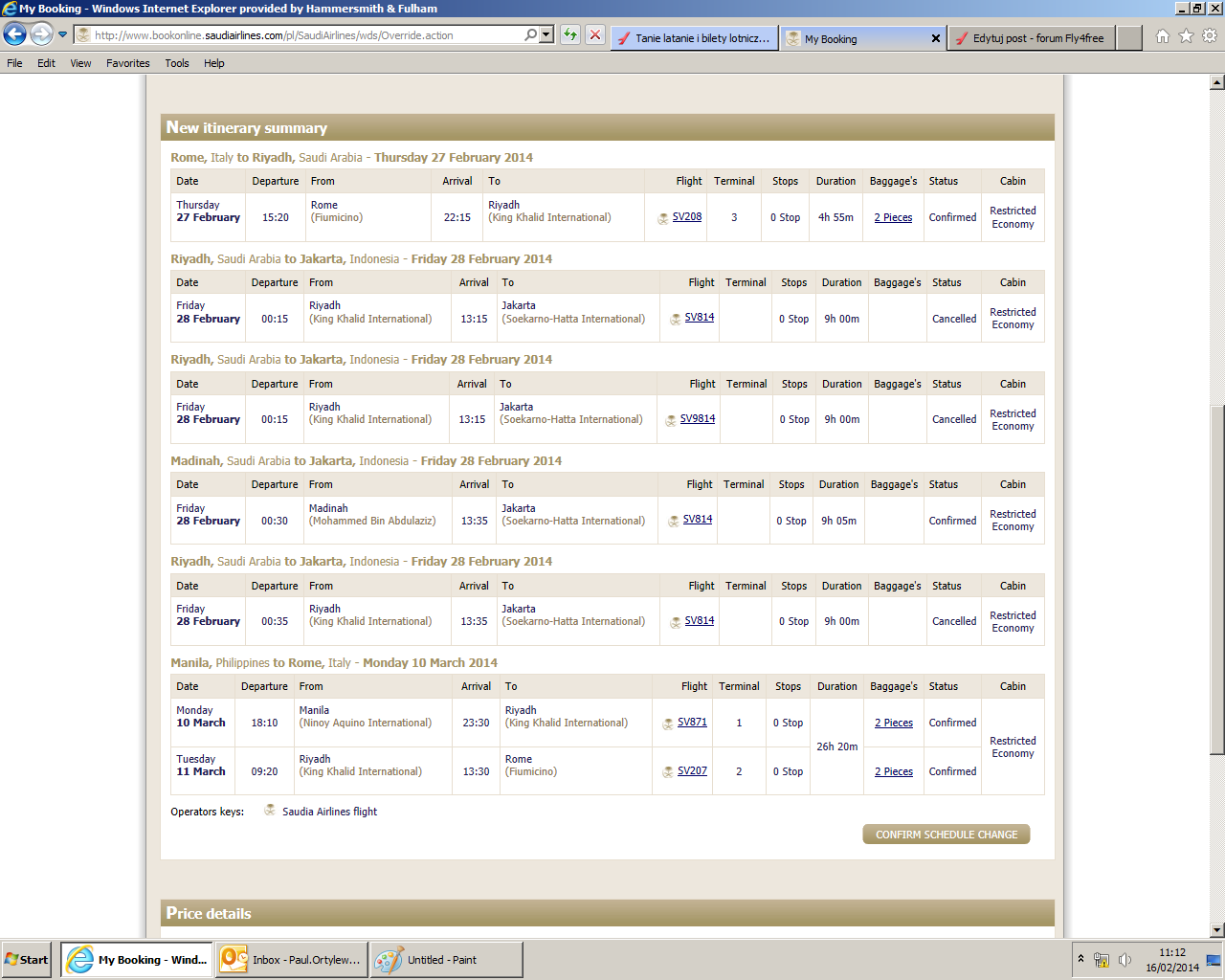Viewport: 1225px width, 980px height.
Task: Open SV814 link for 00:35 Riyadh departure
Action: 700,621
